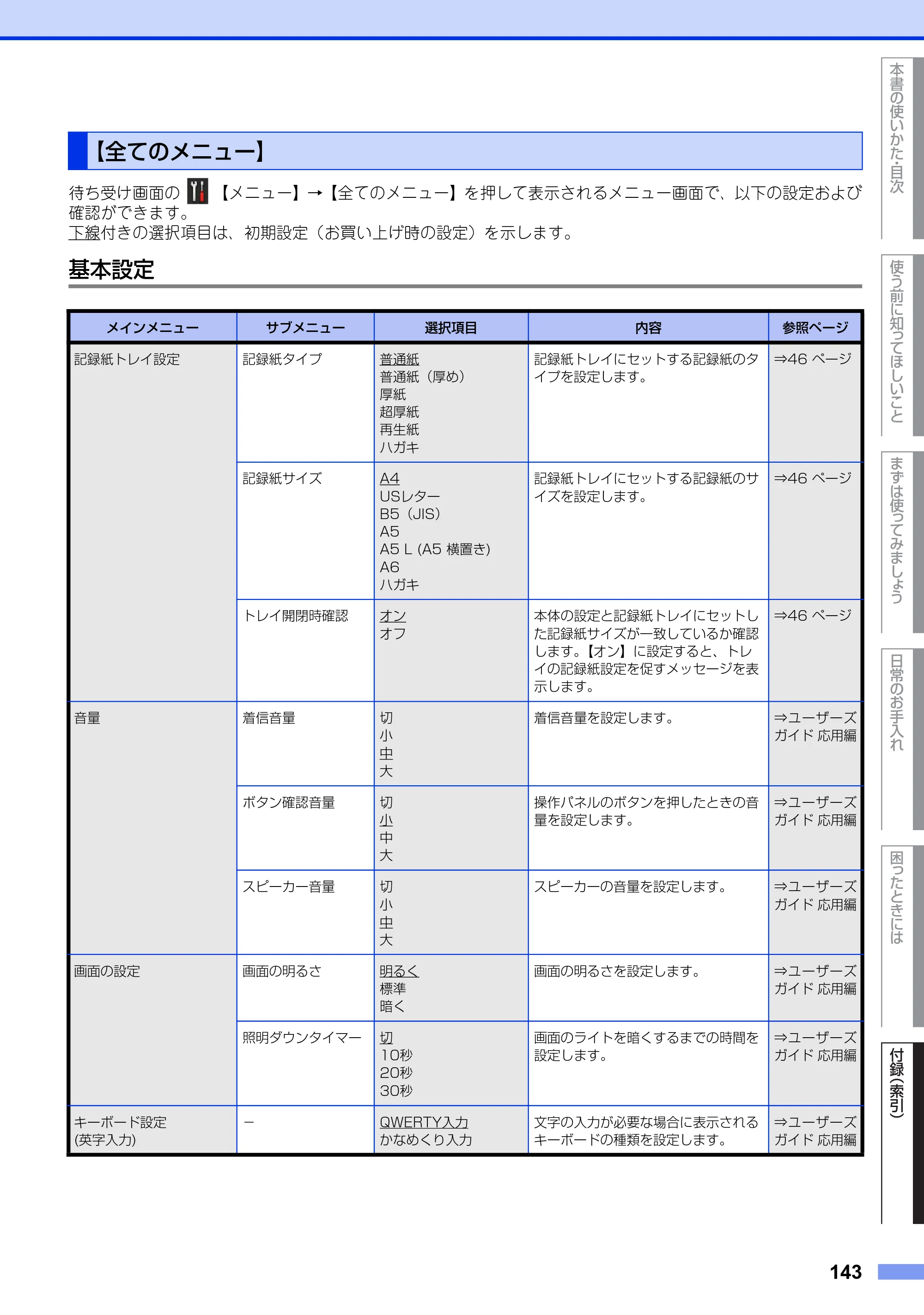Open the ユーザーズガイド 応用編 reference for 画面の明るさ

(x=815, y=979)
